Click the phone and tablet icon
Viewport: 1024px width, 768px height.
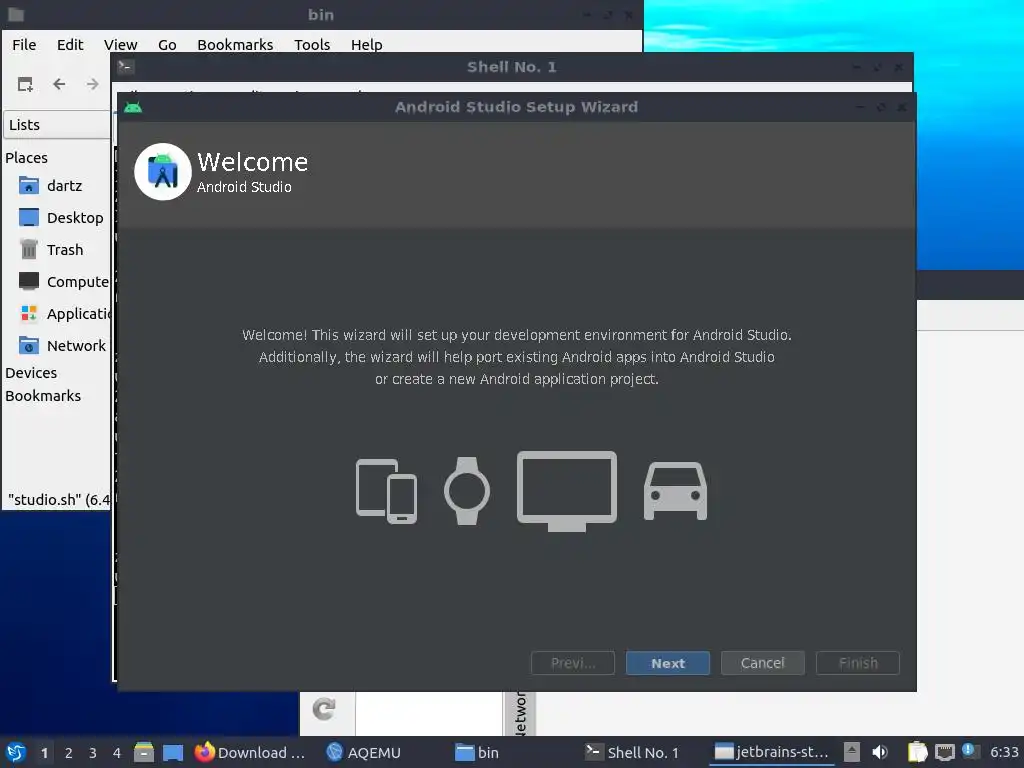386,491
